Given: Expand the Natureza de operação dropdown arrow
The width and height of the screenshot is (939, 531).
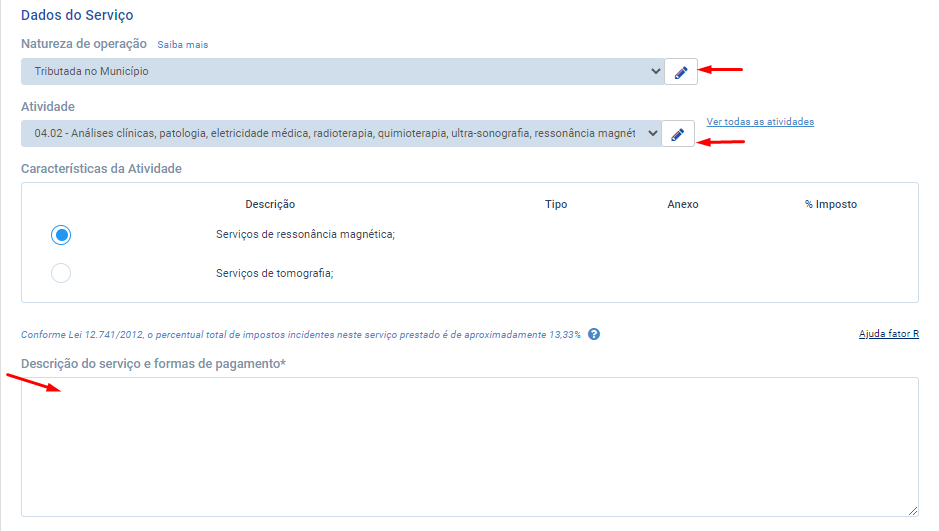Looking at the screenshot, I should [x=653, y=72].
